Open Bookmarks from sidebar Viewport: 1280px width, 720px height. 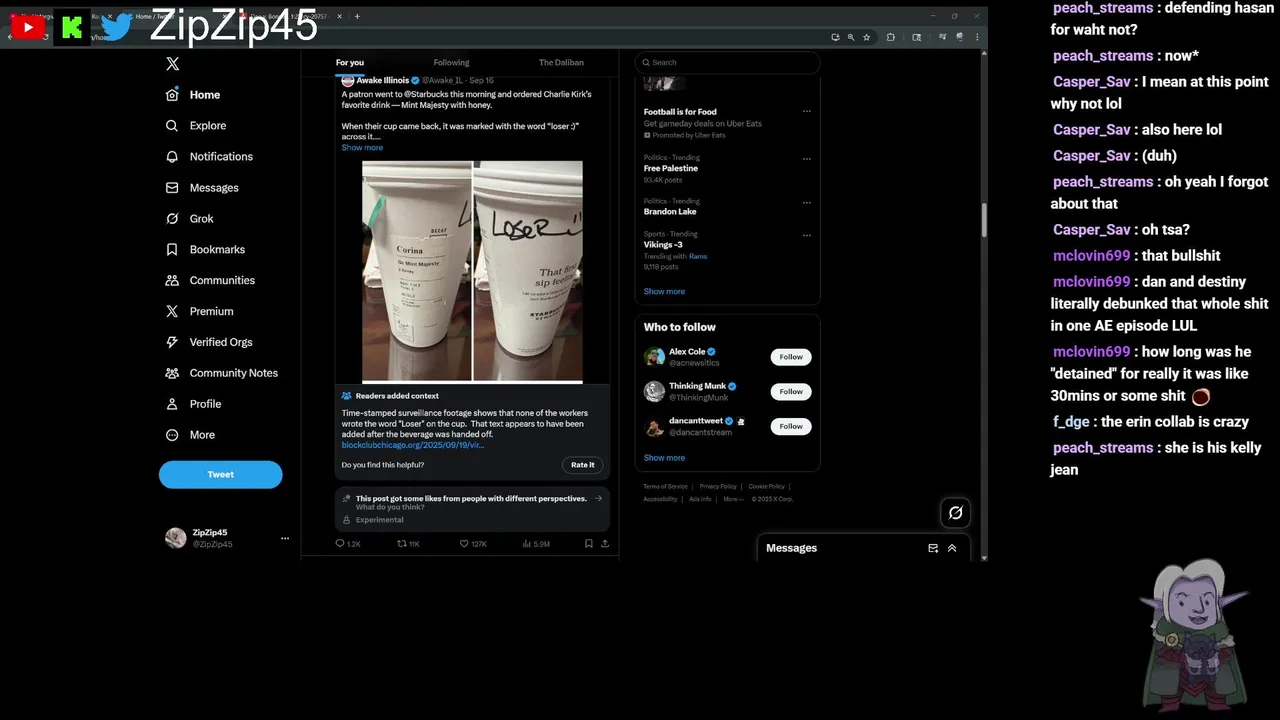(x=205, y=250)
